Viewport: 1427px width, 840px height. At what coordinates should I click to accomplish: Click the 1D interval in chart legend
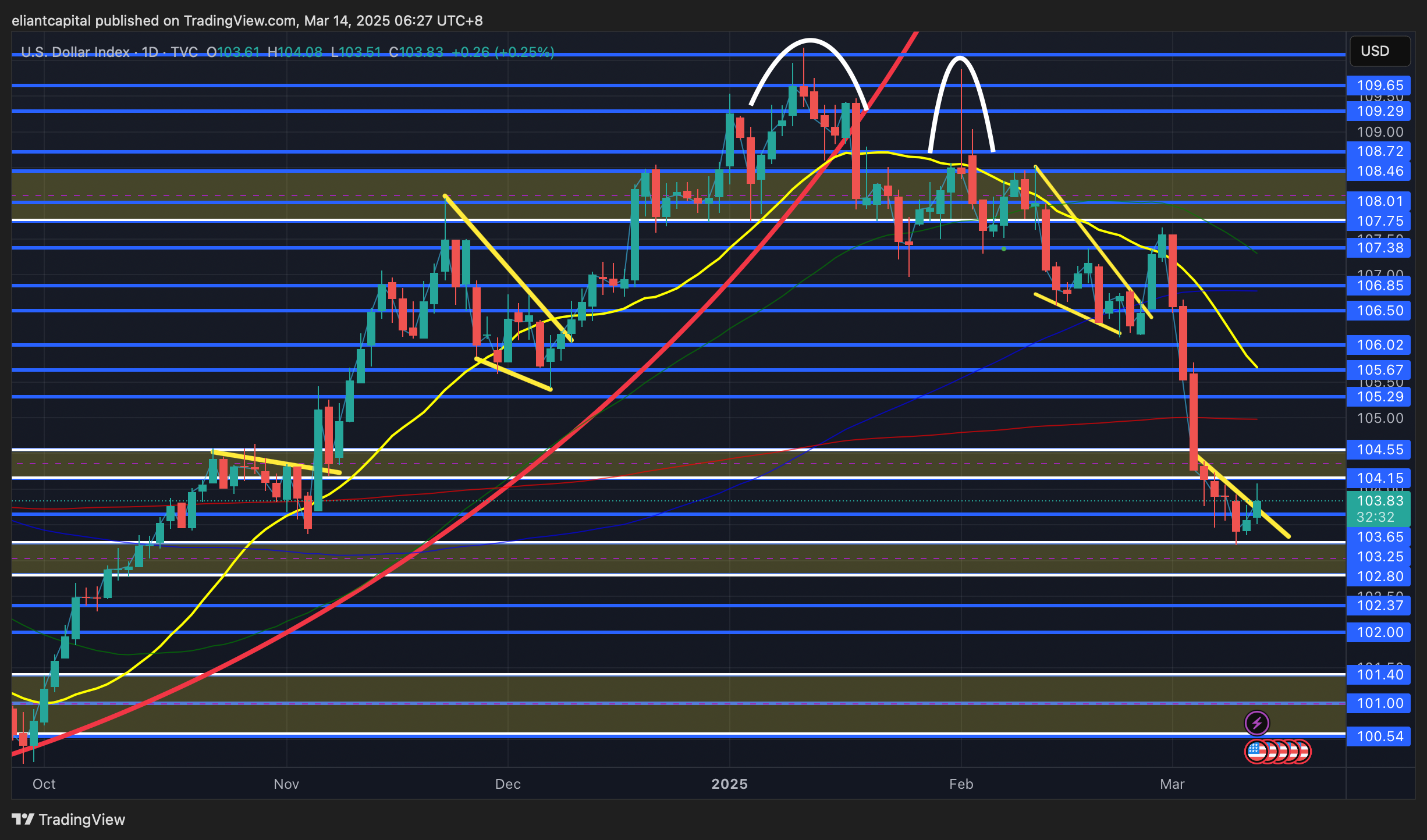coord(150,52)
